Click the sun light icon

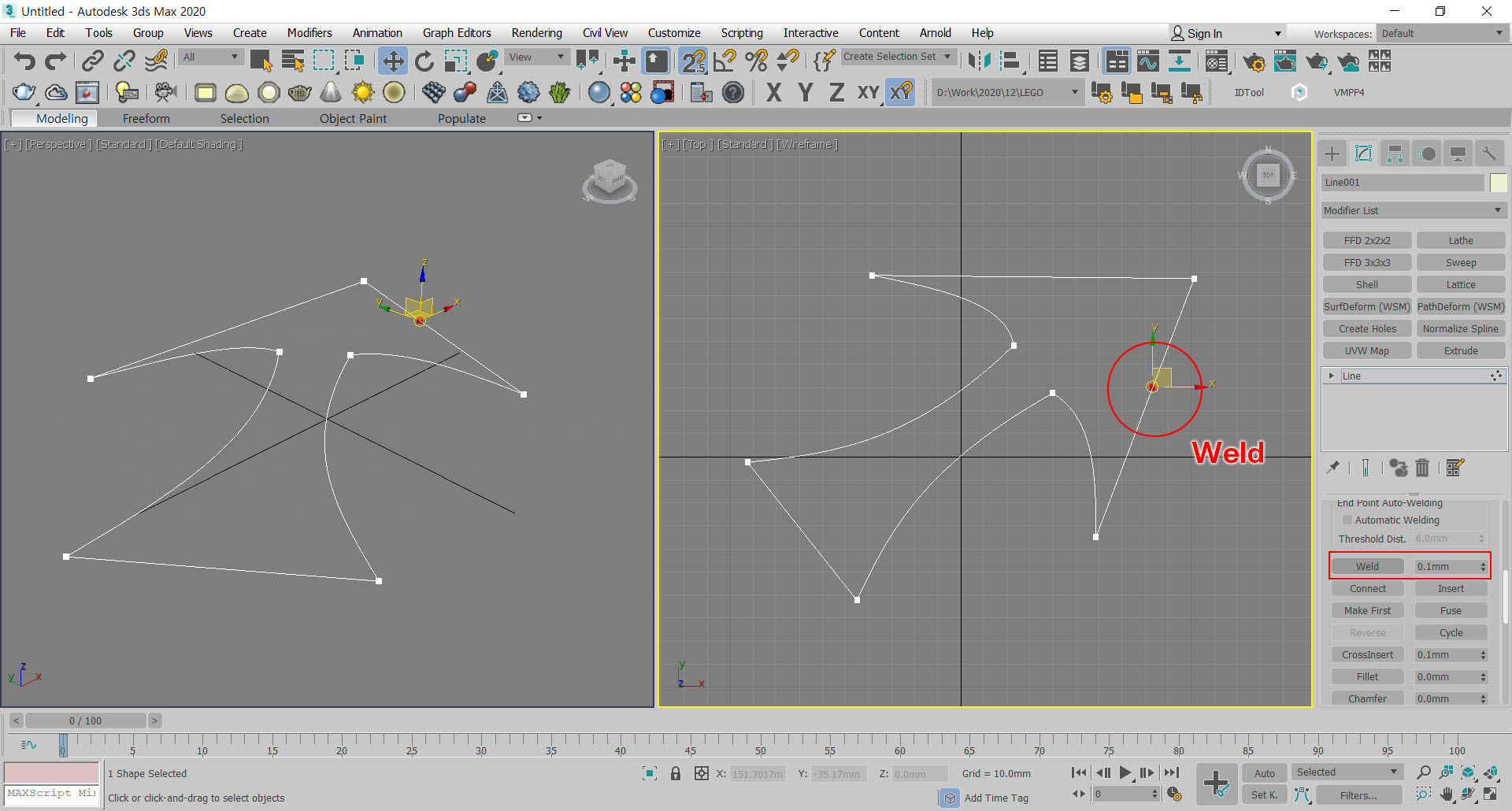(362, 92)
